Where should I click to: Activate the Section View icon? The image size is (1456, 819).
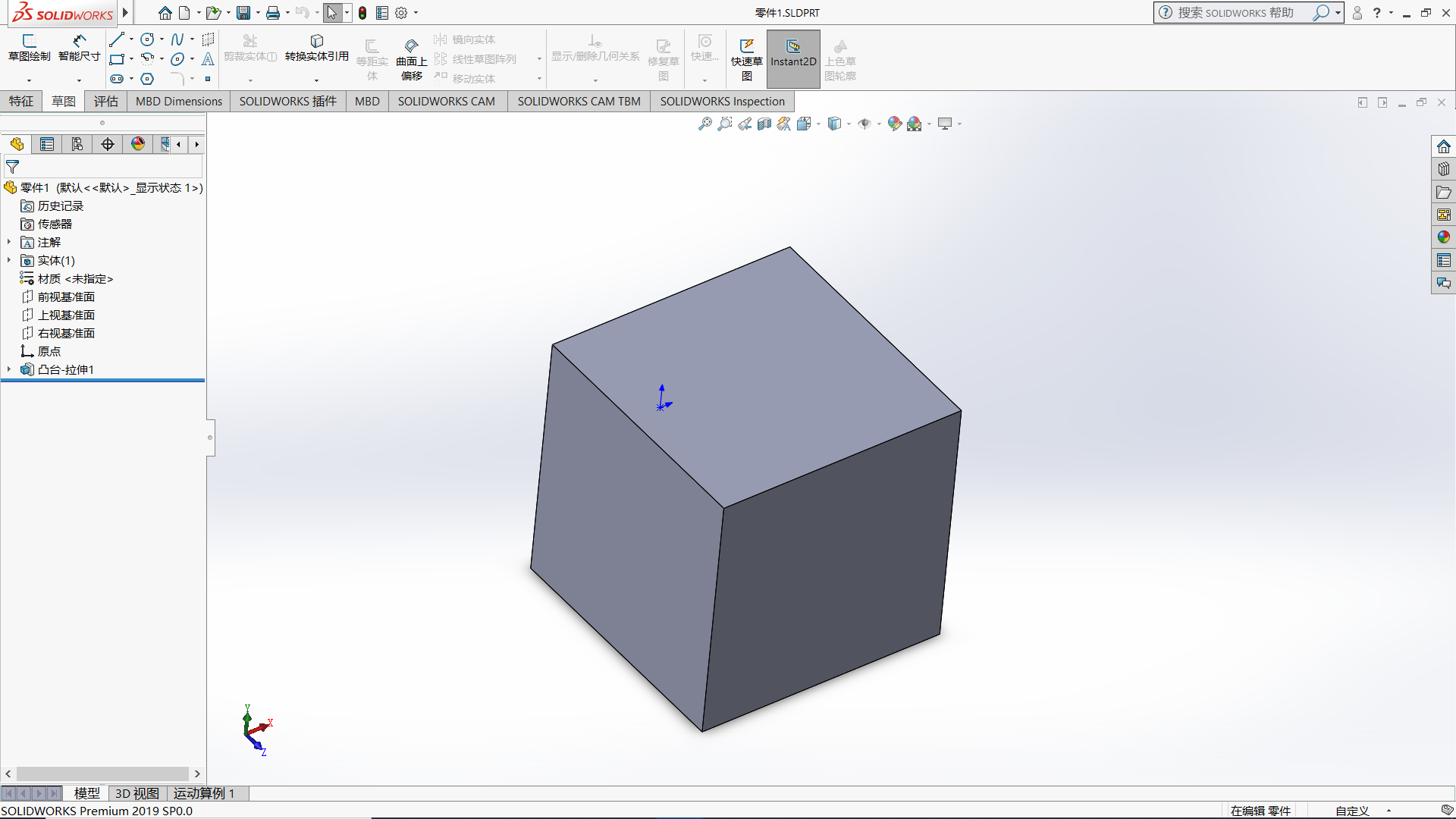click(764, 124)
